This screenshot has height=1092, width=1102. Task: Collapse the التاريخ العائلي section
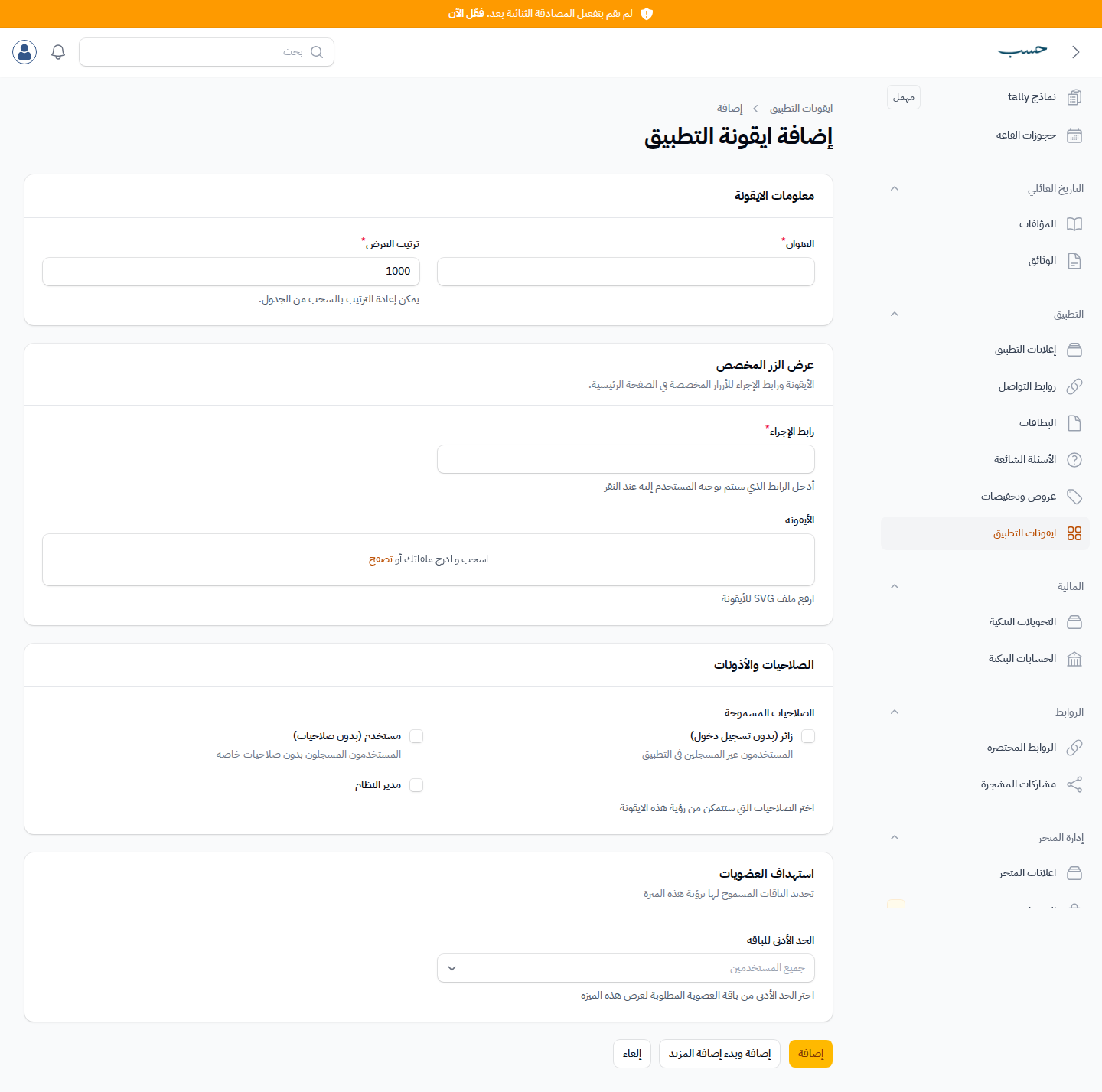click(895, 188)
